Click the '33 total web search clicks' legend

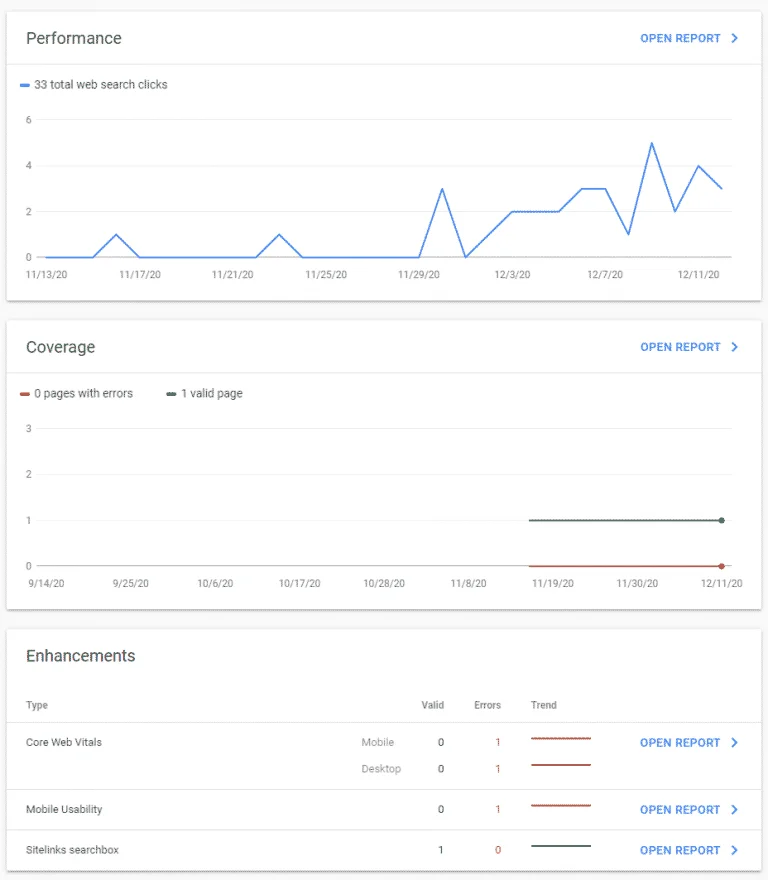tap(94, 85)
